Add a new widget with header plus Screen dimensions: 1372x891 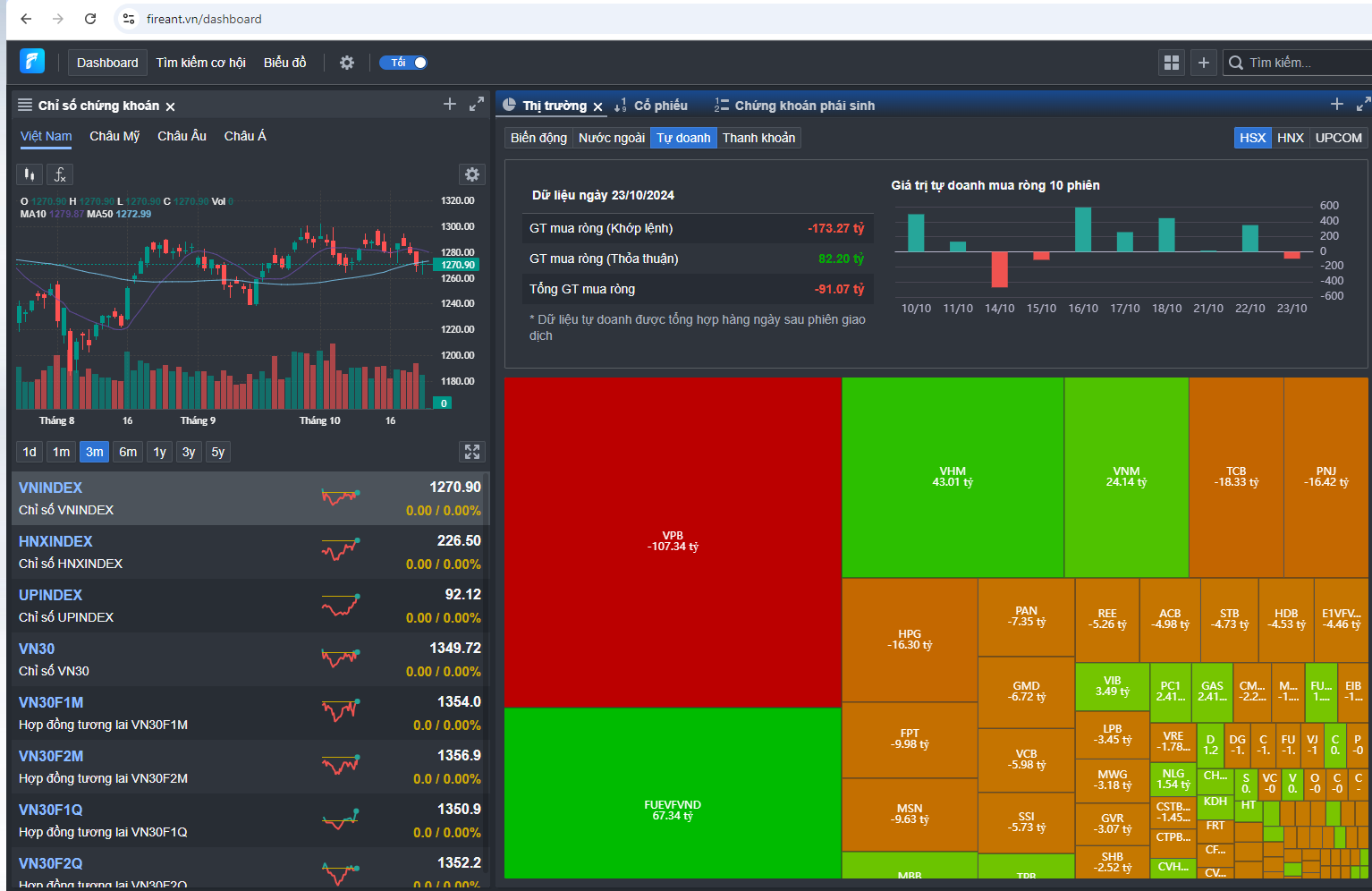pyautogui.click(x=1204, y=63)
